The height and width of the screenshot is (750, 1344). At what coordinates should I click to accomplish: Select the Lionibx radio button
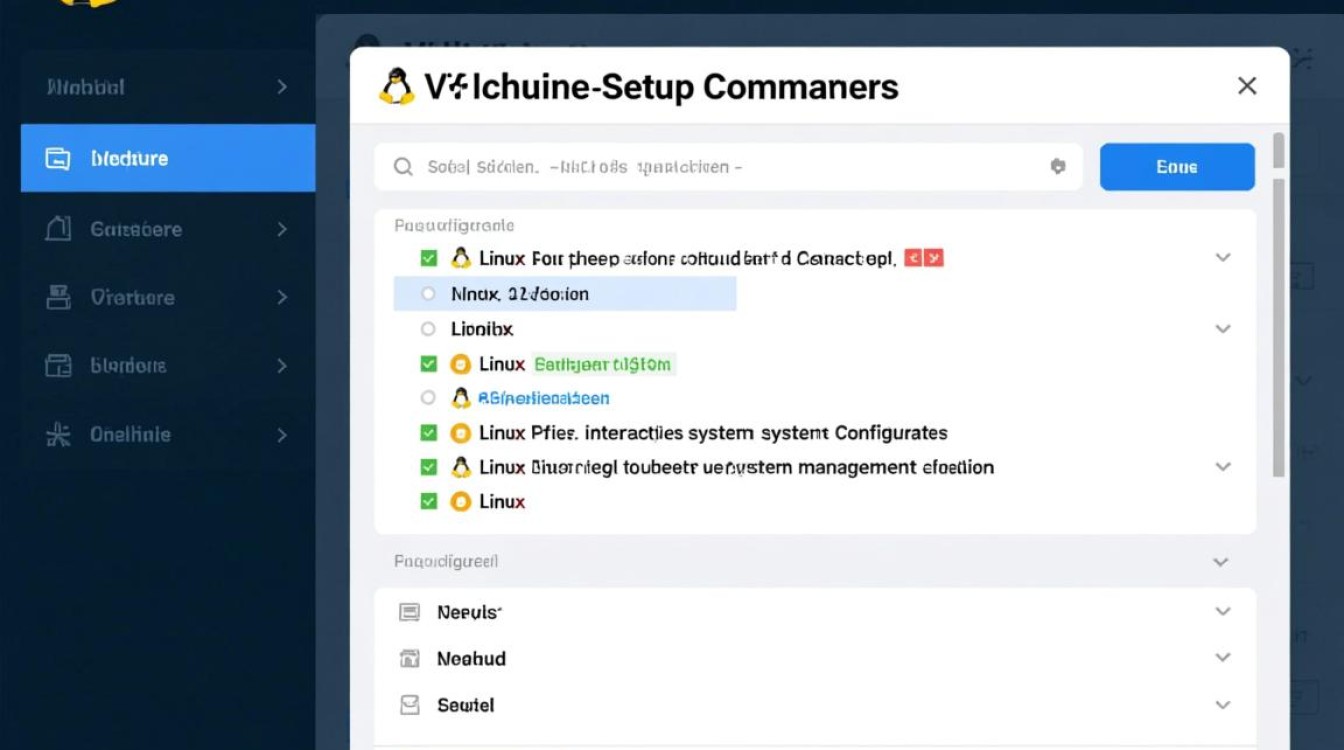click(x=429, y=328)
